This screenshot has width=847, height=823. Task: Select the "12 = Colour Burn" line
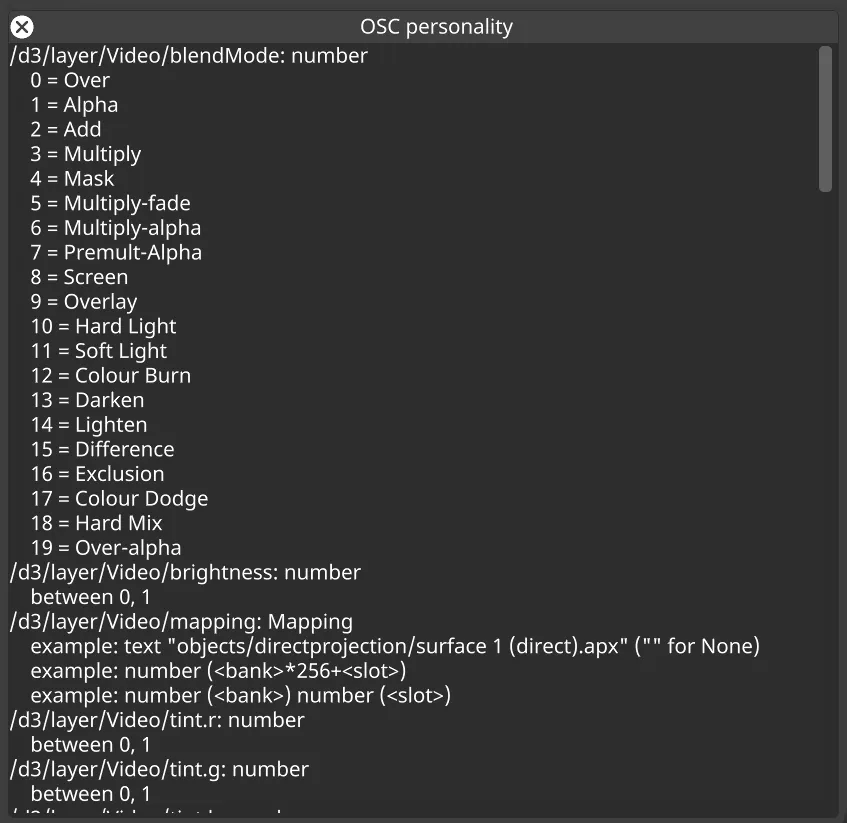point(110,375)
